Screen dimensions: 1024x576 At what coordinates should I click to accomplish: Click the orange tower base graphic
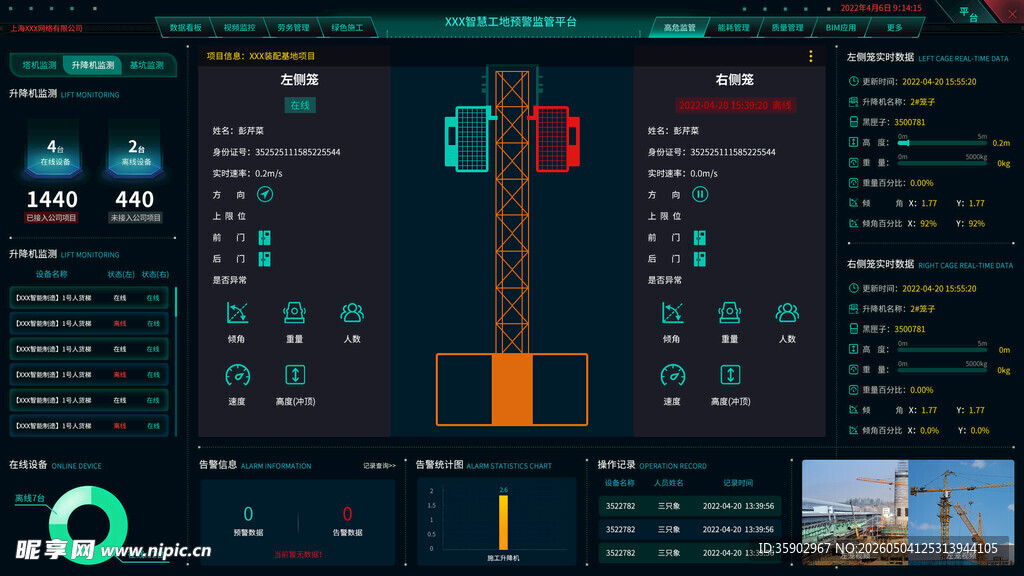(x=512, y=390)
